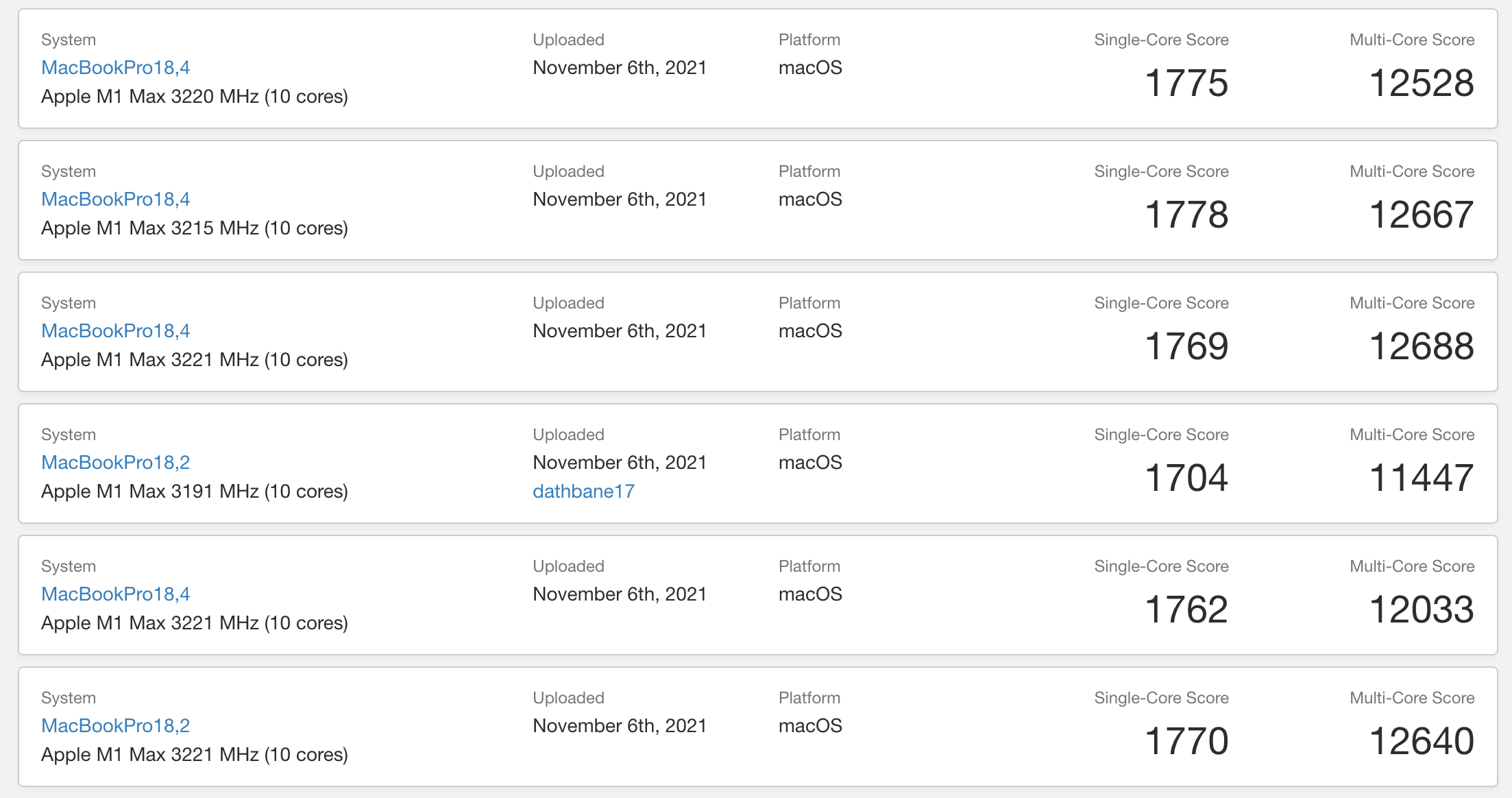Click the multi-core score 12528
1512x798 pixels.
(x=1422, y=83)
